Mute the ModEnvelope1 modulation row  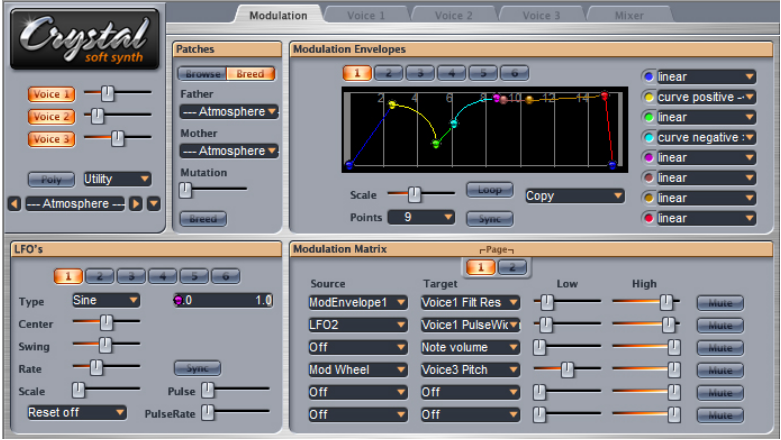click(719, 301)
